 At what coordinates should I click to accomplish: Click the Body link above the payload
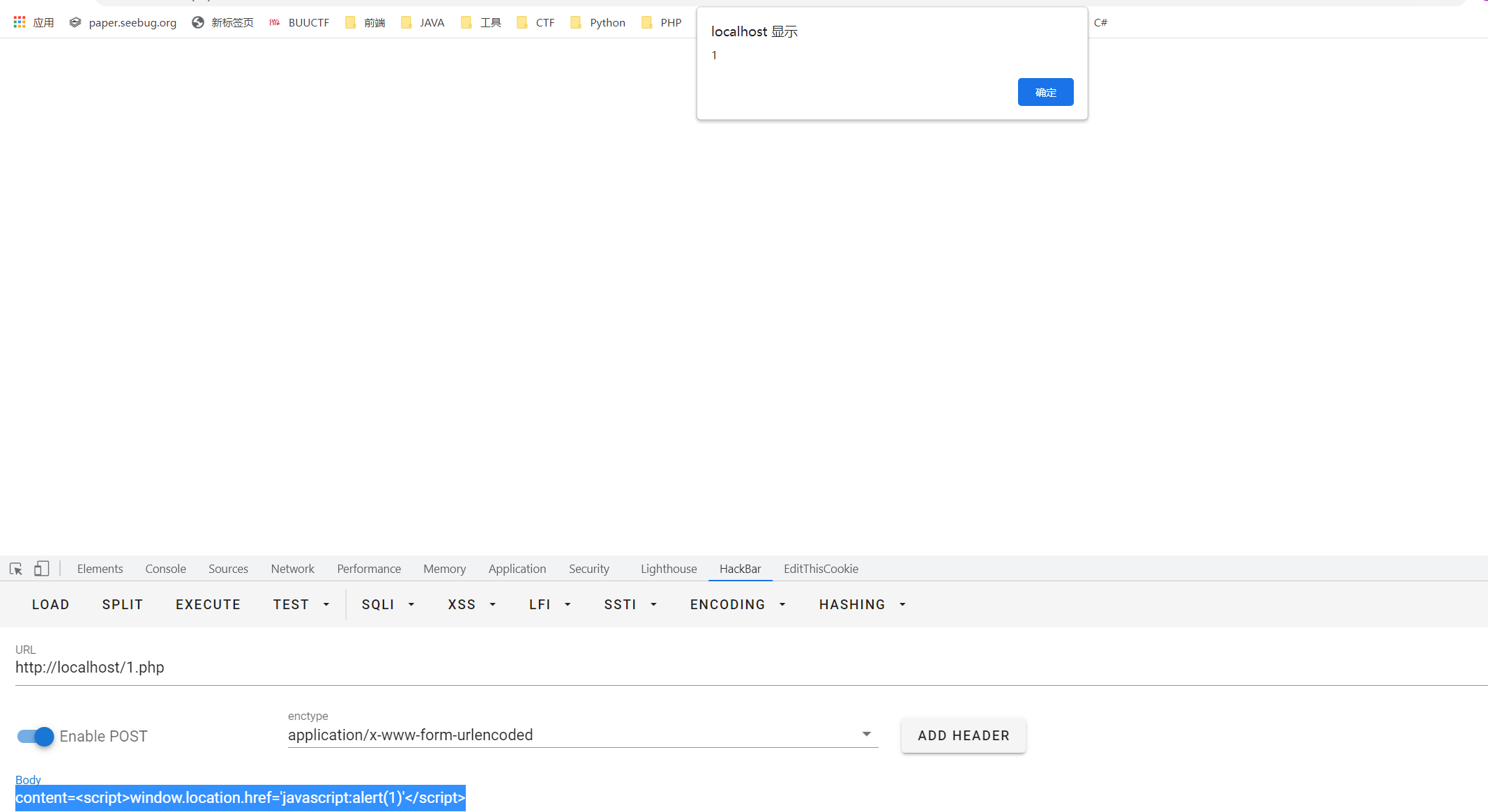pos(28,779)
